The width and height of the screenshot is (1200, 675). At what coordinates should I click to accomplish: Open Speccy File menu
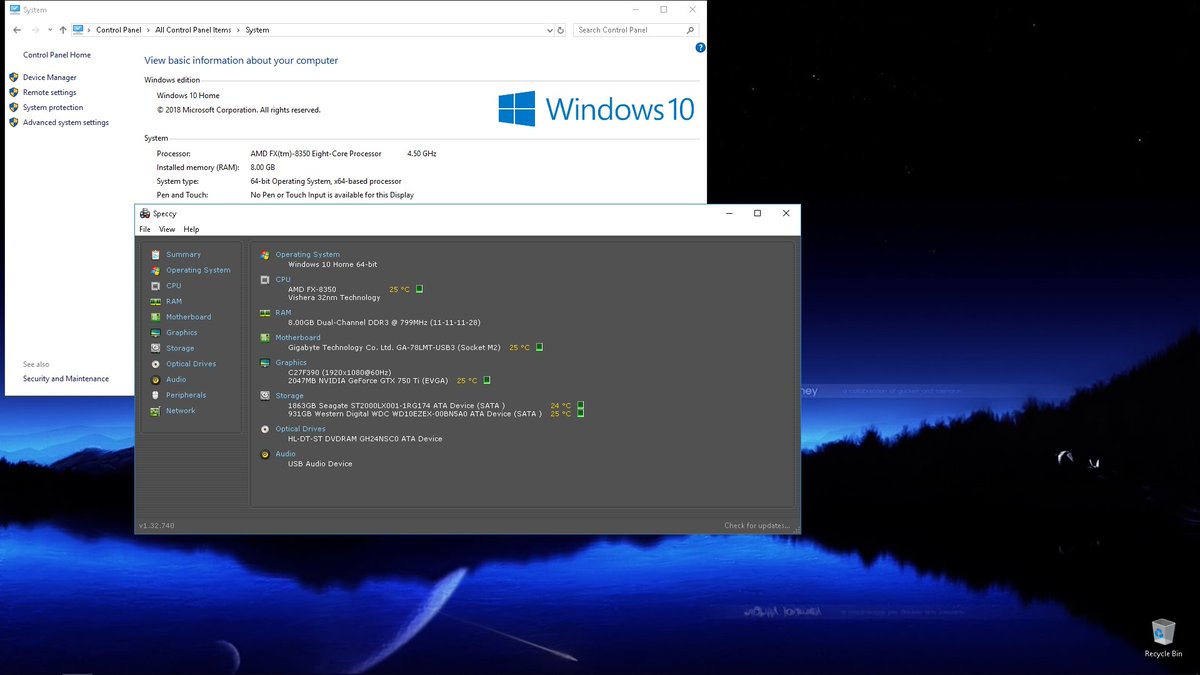pos(145,229)
